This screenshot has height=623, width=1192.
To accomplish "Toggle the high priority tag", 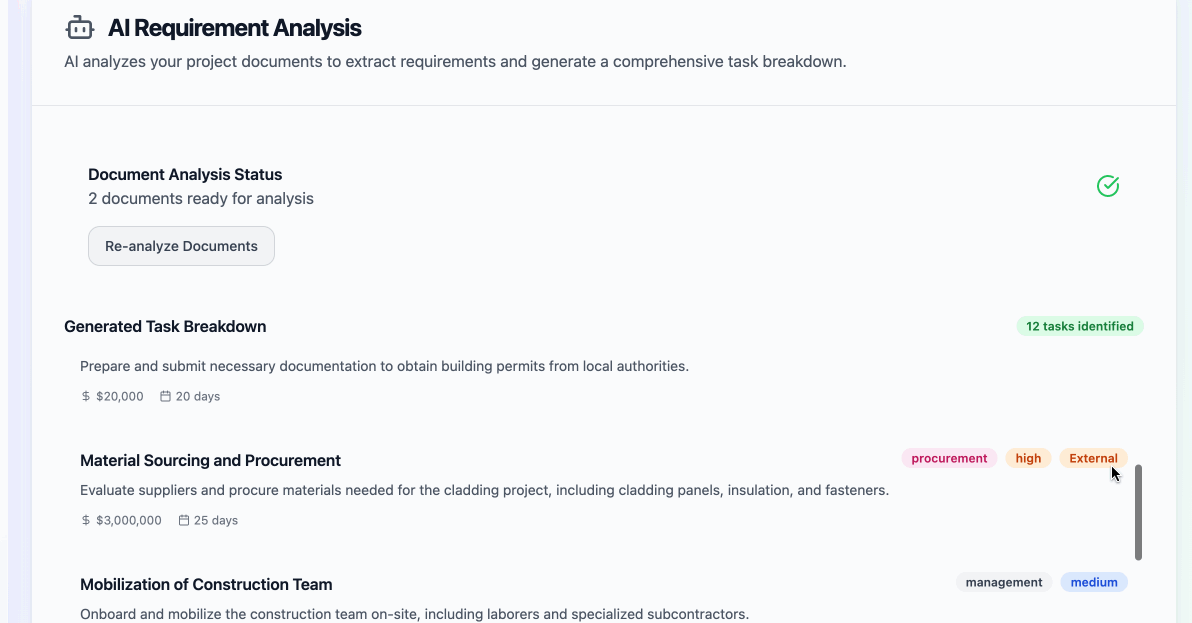I will pos(1028,458).
